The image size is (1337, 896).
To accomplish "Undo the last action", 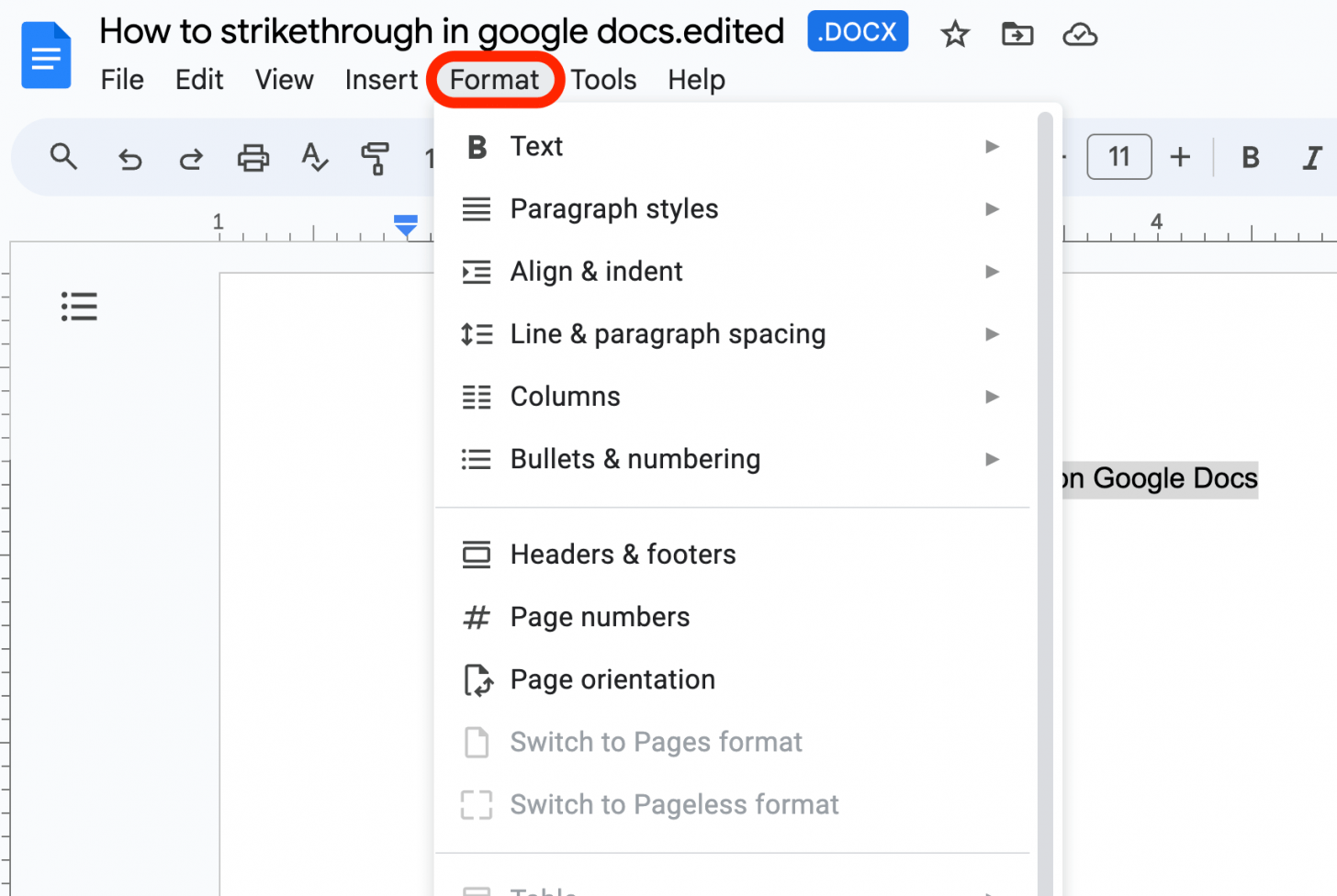I will (130, 159).
